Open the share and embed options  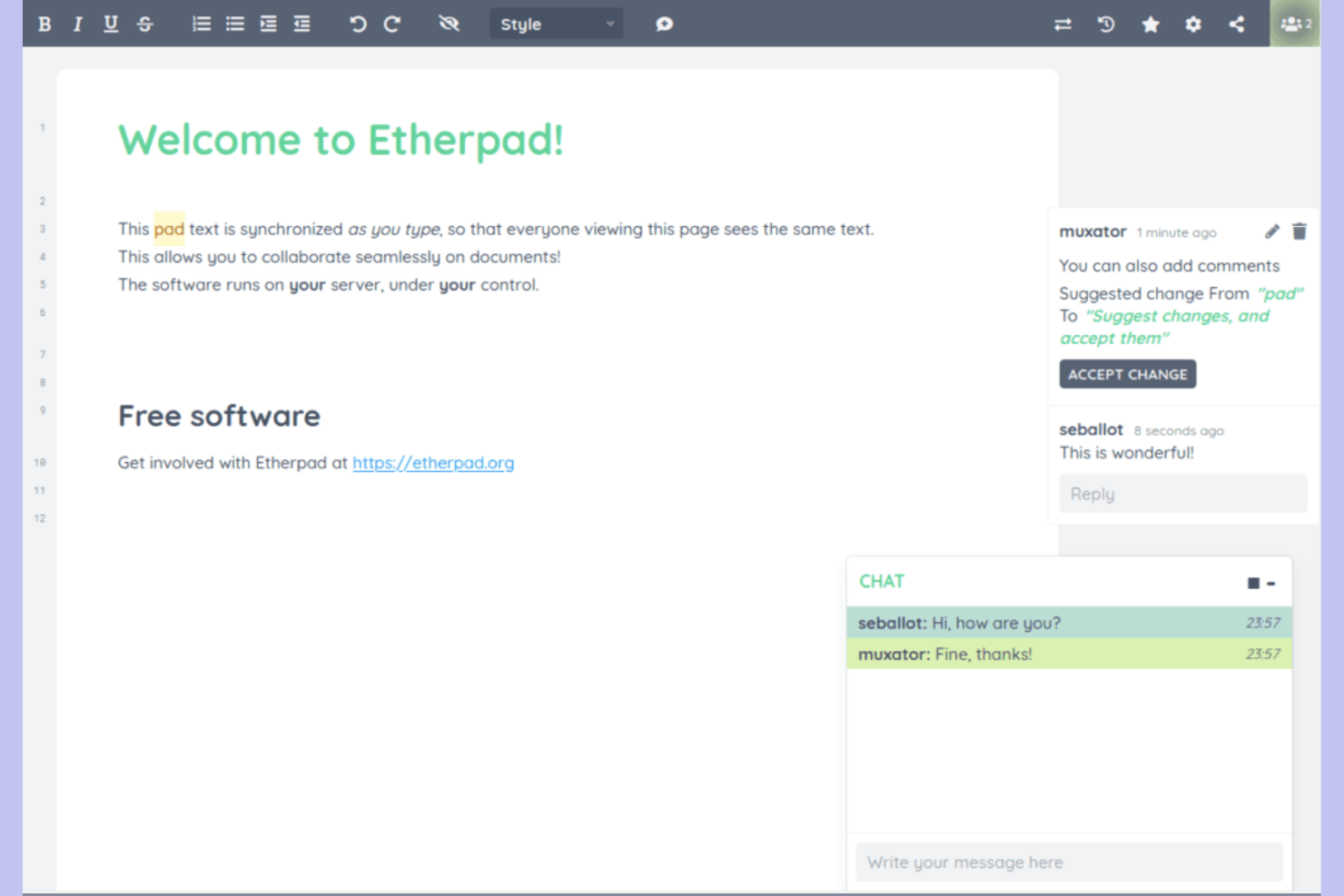[x=1237, y=25]
